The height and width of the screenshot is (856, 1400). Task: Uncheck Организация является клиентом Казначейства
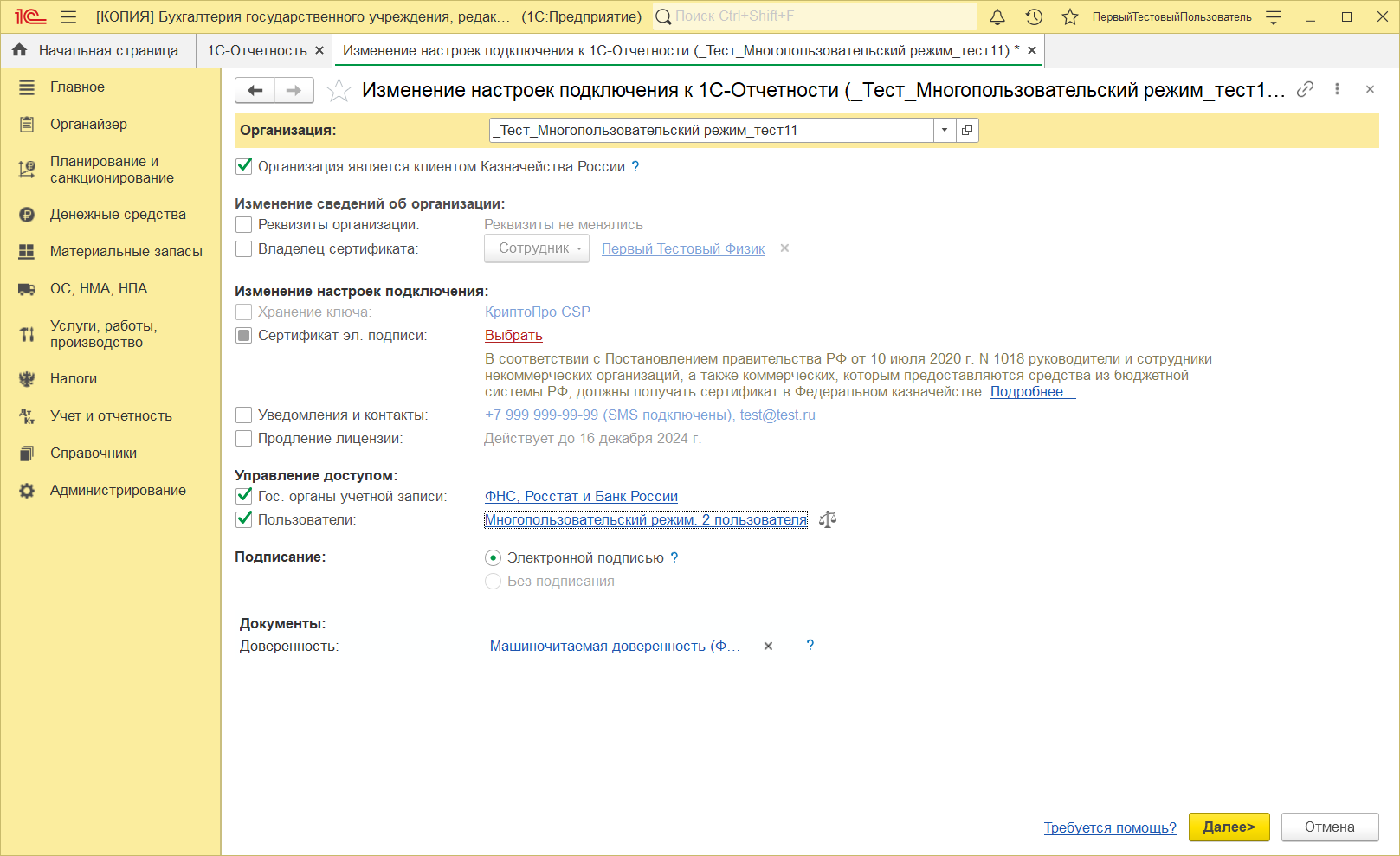[x=244, y=165]
